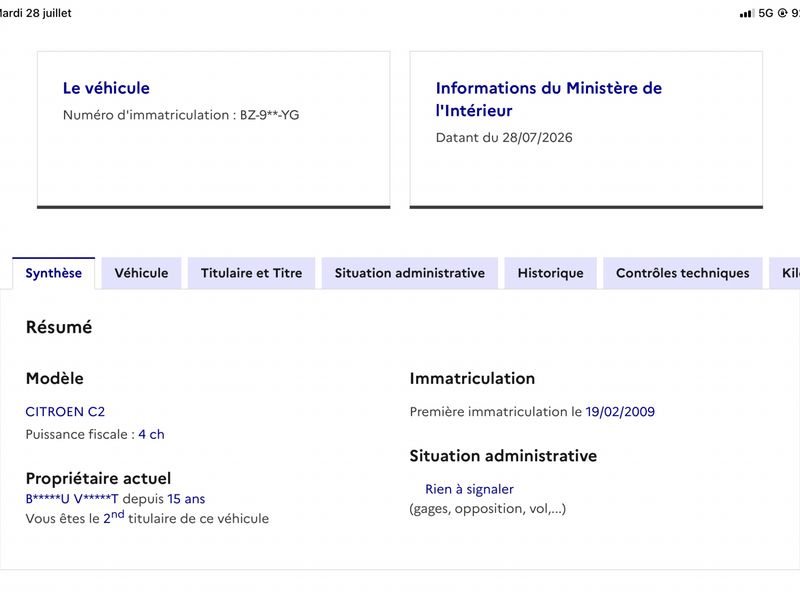Viewport: 800px width, 600px height.
Task: Click the Rien à signaler status
Action: [x=469, y=489]
